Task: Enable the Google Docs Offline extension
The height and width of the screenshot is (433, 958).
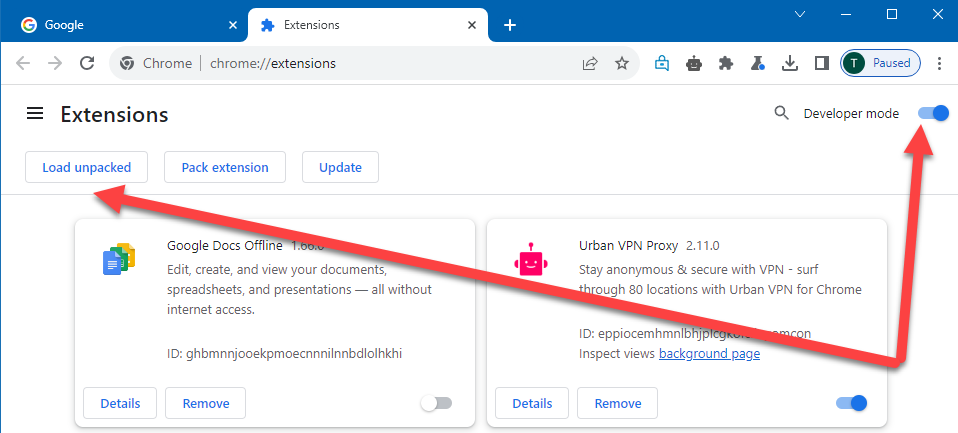Action: click(436, 403)
